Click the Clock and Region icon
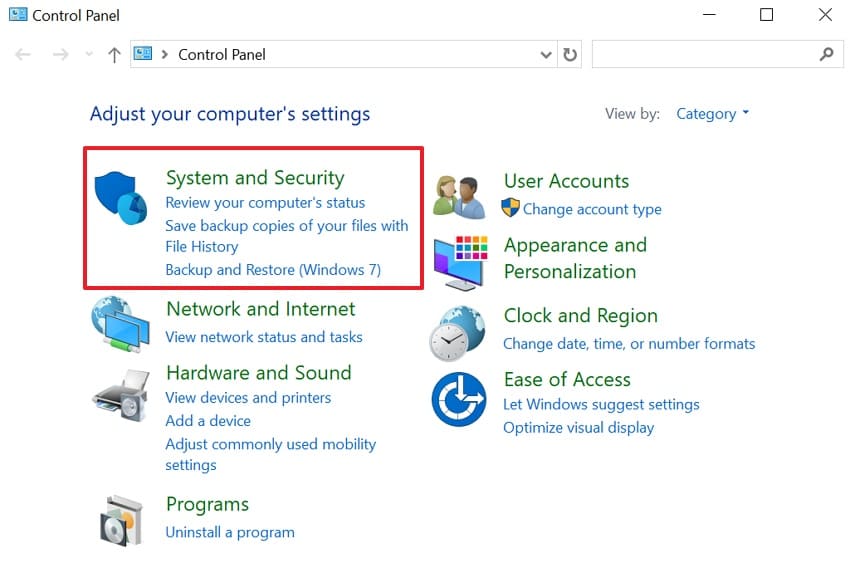The image size is (850, 573). pos(458,333)
